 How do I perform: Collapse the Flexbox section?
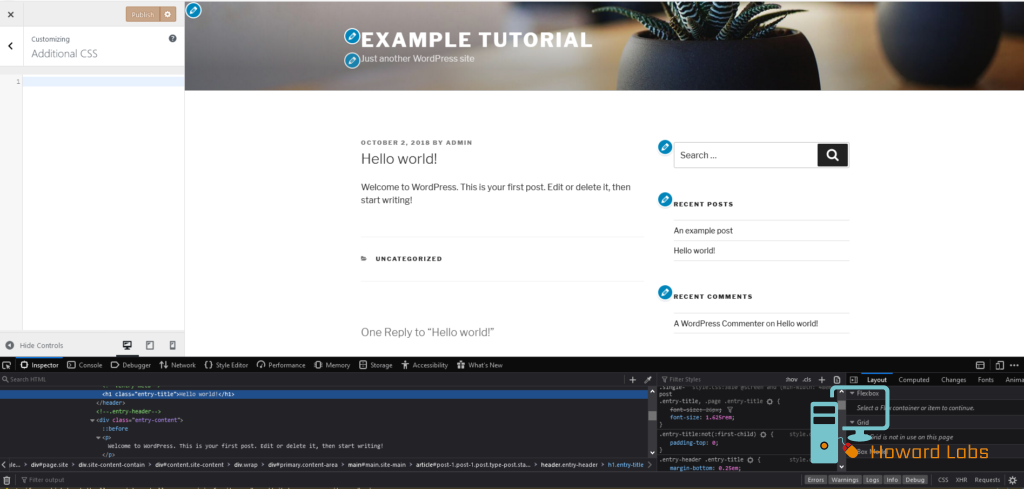click(852, 394)
